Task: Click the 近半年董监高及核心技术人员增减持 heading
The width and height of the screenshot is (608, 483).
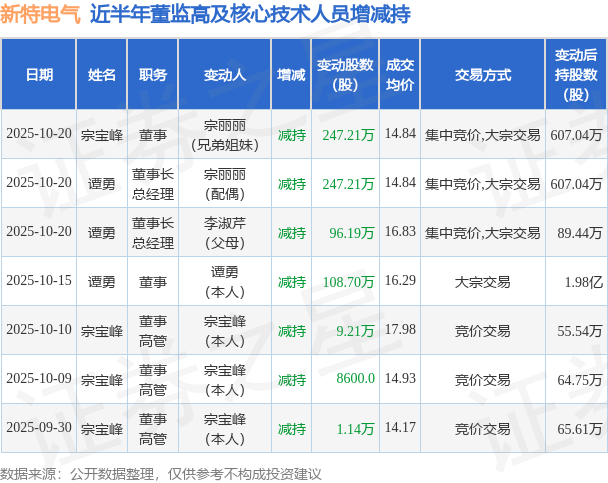Action: (250, 14)
